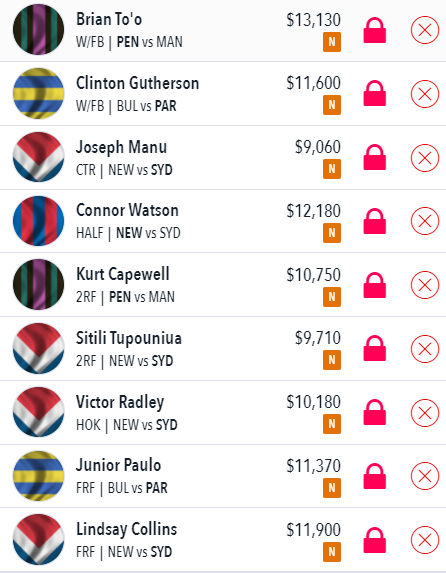Remove Victor Radley from the team
This screenshot has height=573, width=446.
[425, 413]
